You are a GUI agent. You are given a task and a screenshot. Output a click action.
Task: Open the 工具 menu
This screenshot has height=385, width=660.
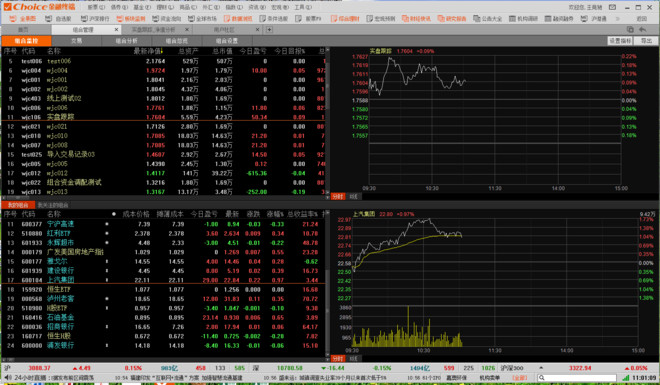pos(303,7)
